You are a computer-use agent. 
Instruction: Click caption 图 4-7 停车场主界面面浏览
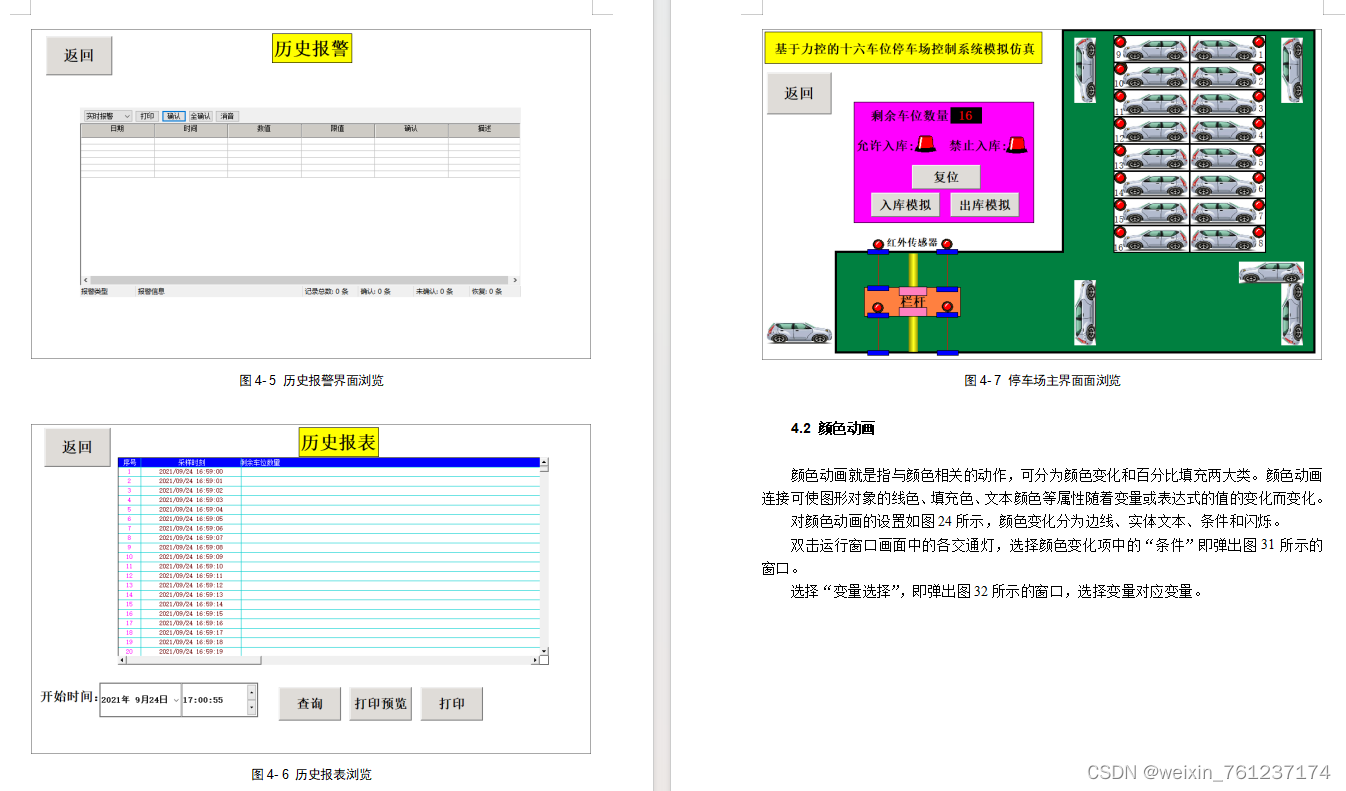click(1042, 380)
